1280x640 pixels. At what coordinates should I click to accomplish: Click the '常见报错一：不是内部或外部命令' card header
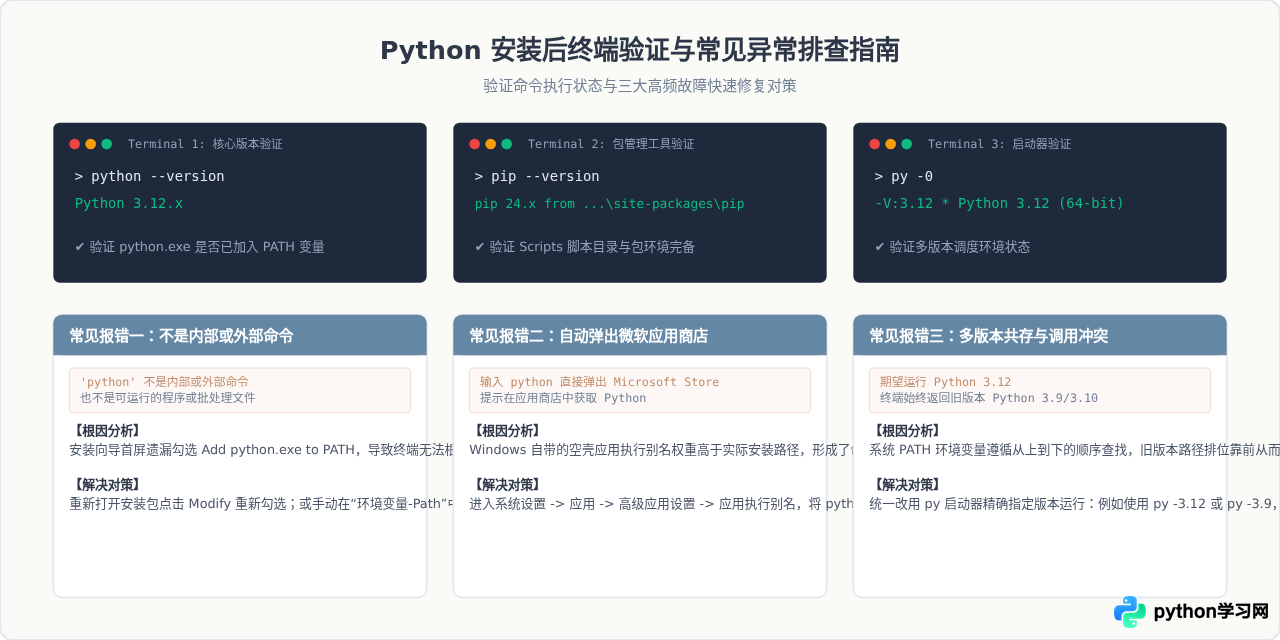(x=240, y=336)
